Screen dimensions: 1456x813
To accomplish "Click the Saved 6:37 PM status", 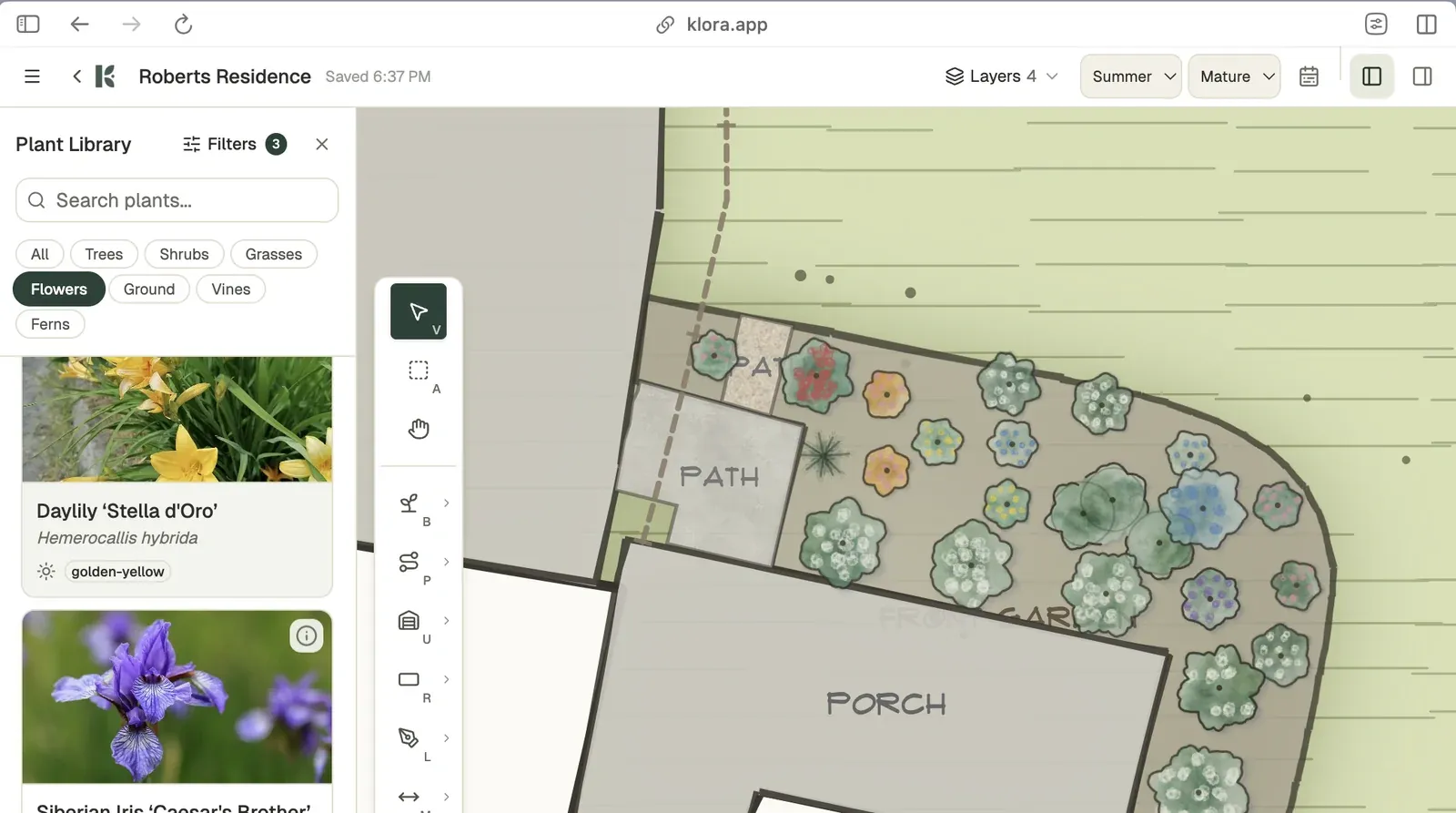I will click(378, 76).
